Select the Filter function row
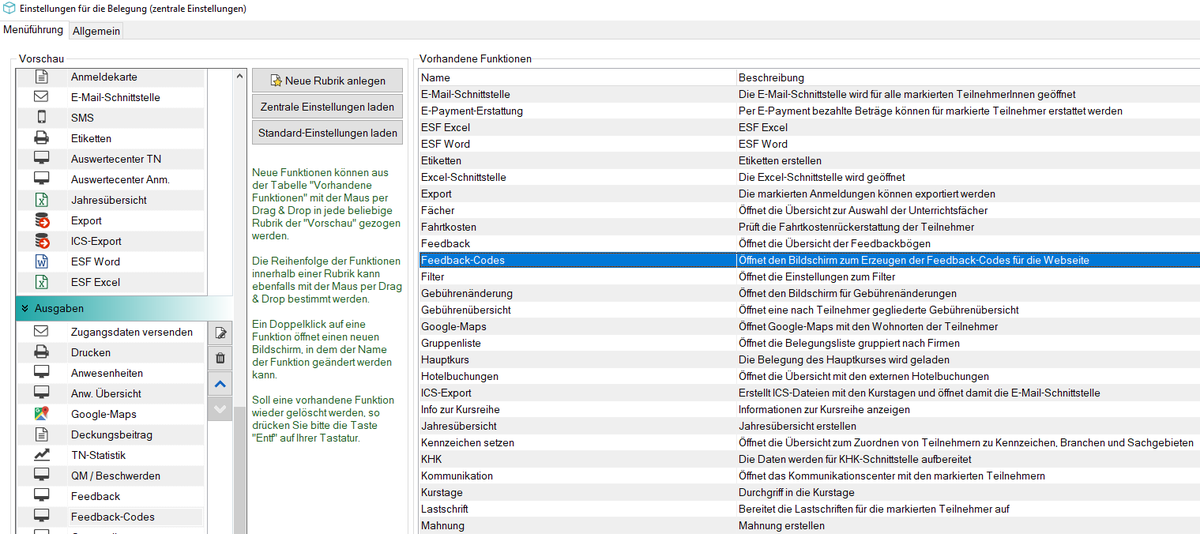 [808, 277]
